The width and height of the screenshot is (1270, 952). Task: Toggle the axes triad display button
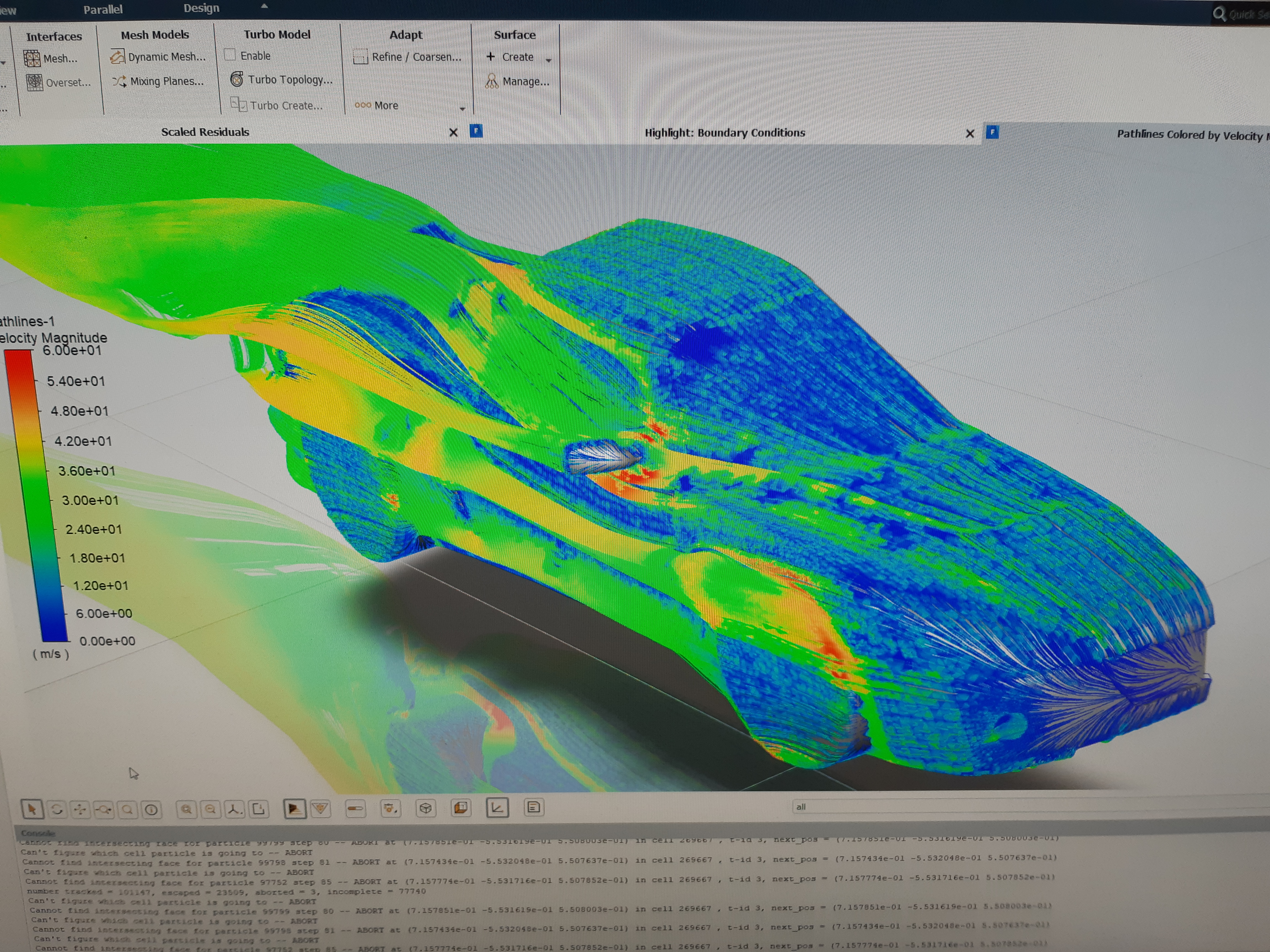pos(497,808)
